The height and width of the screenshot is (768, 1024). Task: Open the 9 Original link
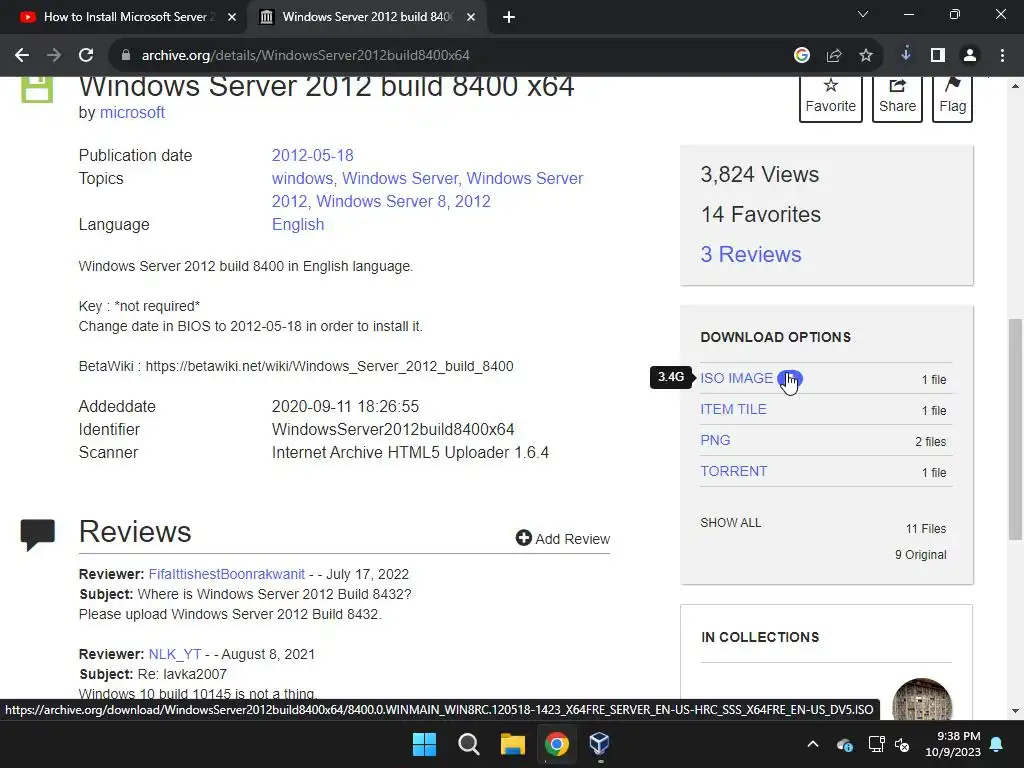tap(920, 554)
